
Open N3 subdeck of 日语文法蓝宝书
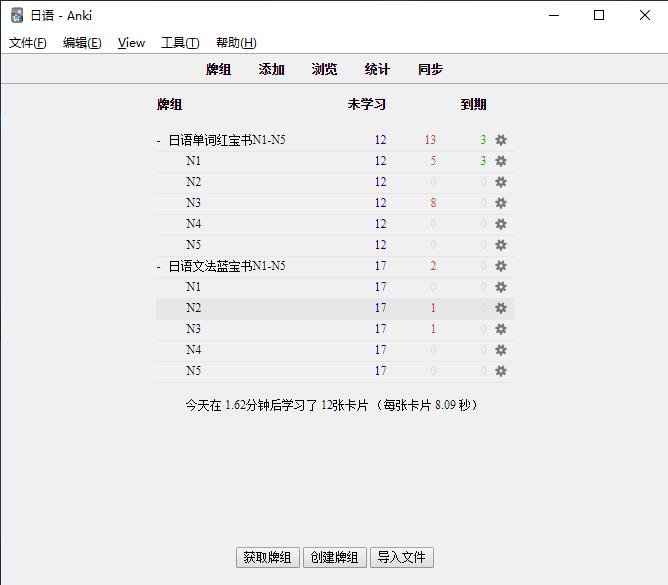[193, 329]
